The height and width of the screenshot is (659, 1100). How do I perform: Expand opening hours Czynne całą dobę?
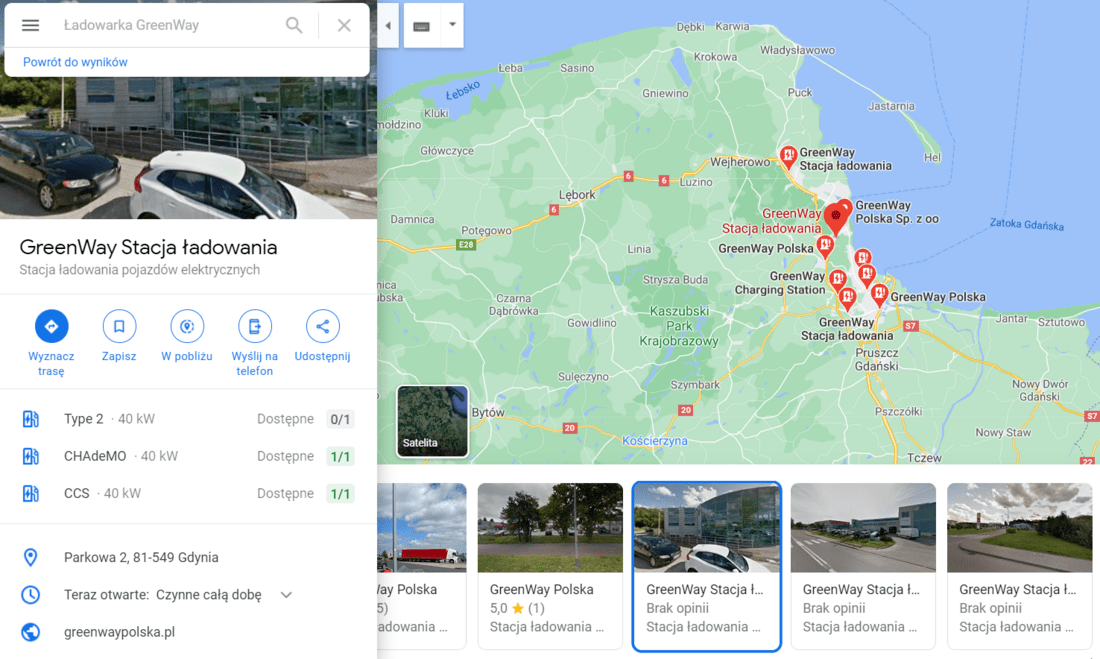tap(286, 594)
